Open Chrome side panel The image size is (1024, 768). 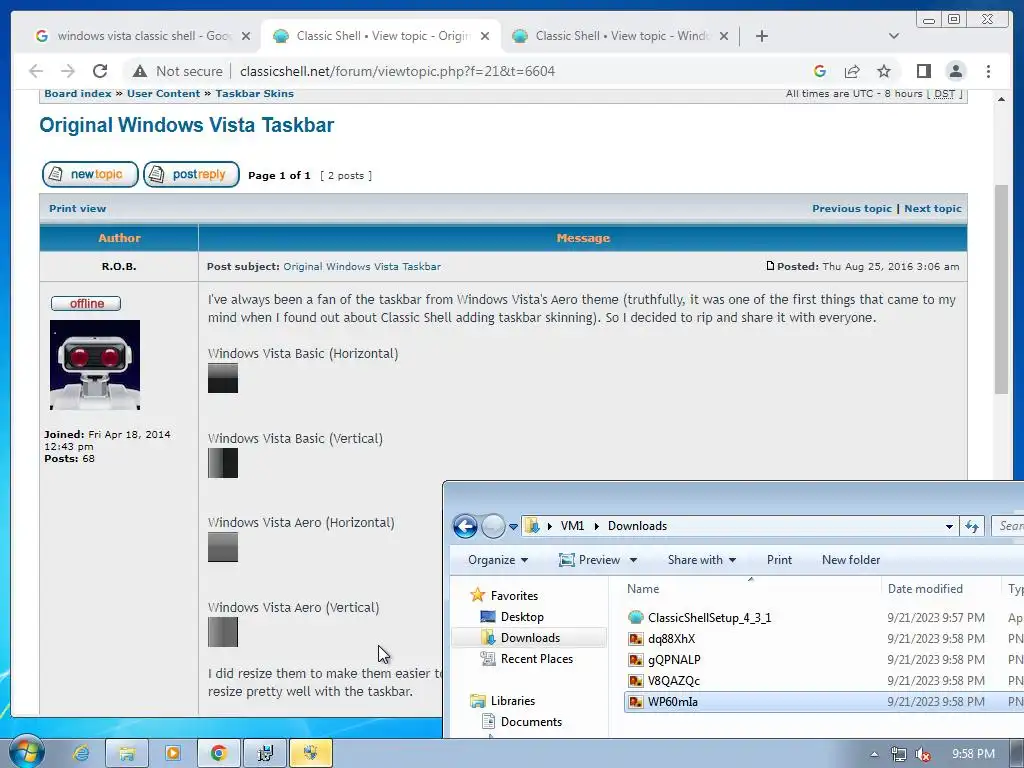click(923, 71)
